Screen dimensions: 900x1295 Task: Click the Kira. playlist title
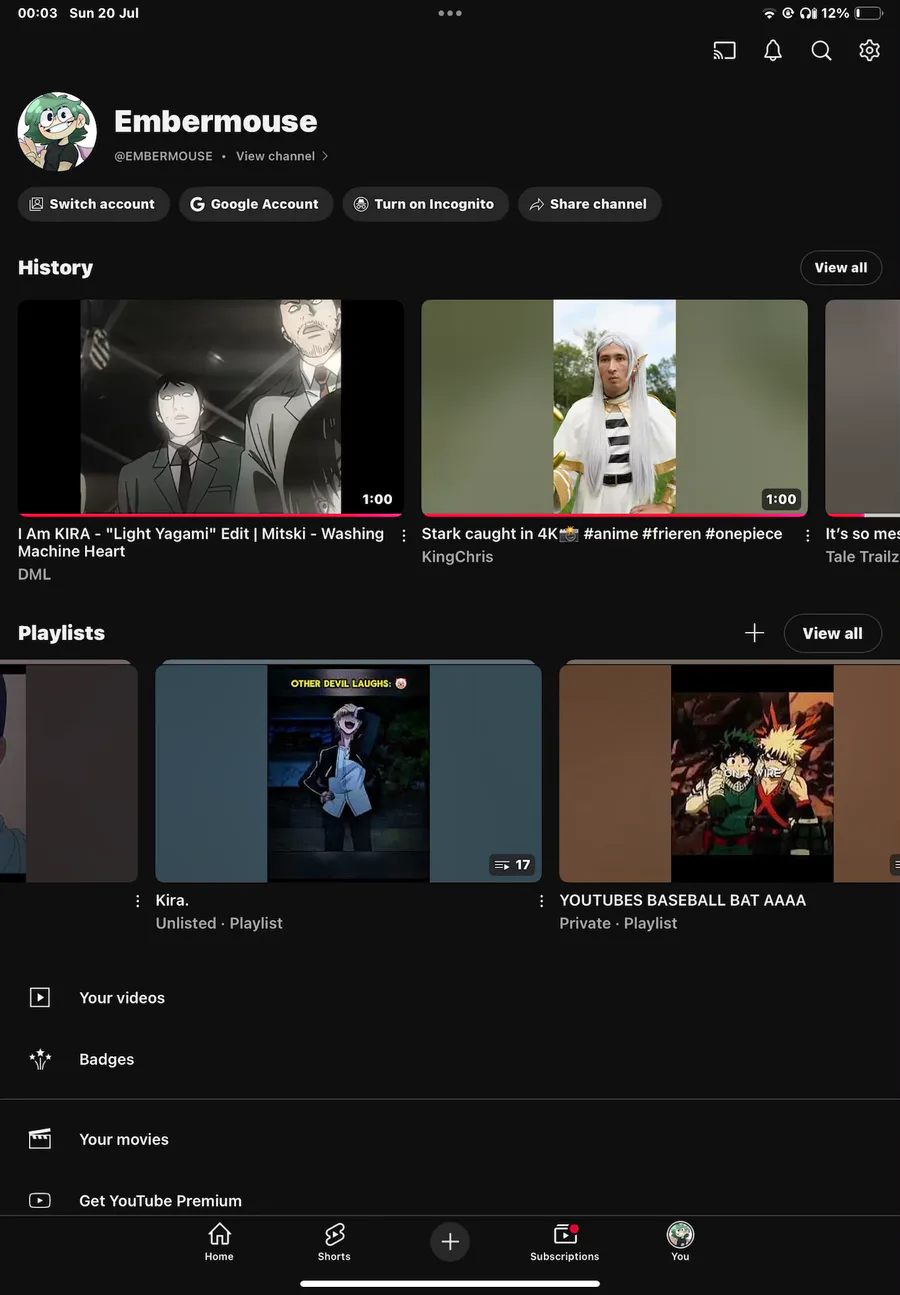tap(172, 900)
